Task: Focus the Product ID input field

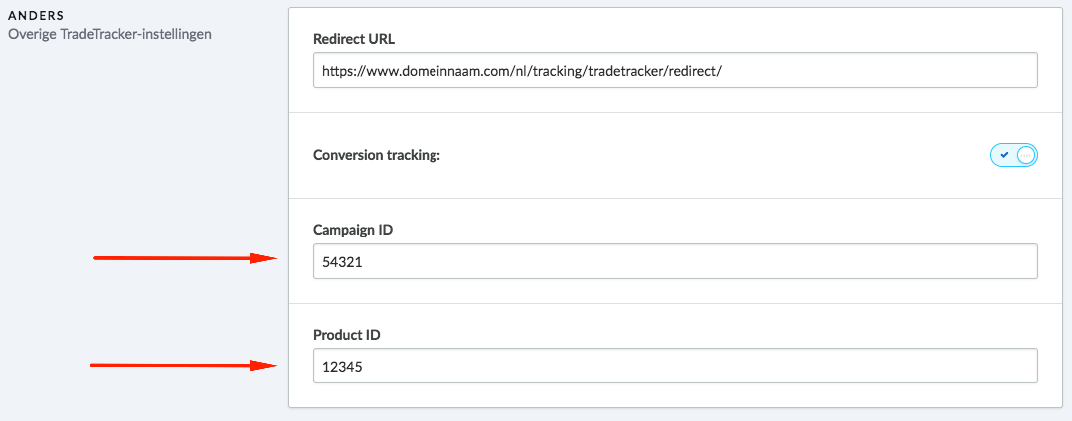Action: click(675, 366)
